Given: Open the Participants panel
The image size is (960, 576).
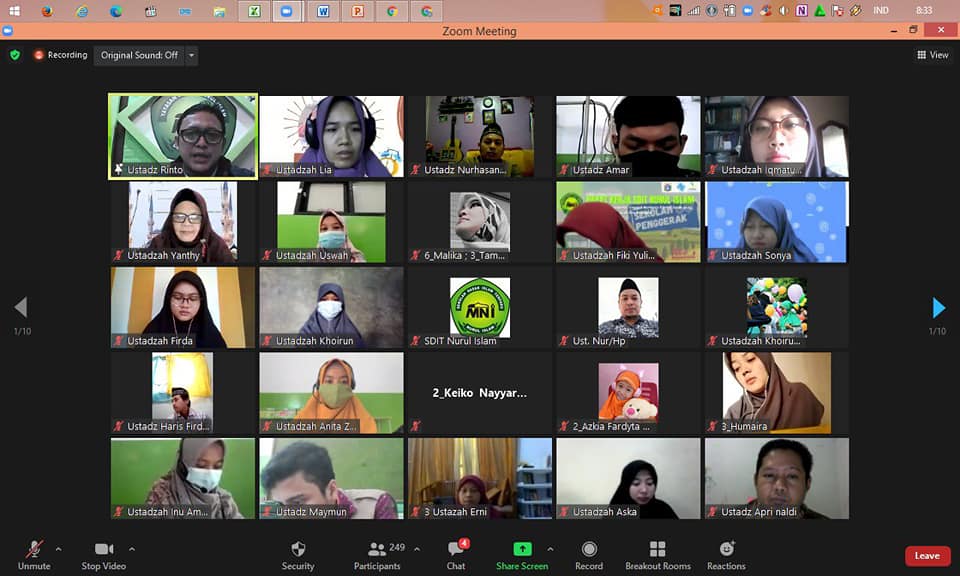Looking at the screenshot, I should point(377,555).
